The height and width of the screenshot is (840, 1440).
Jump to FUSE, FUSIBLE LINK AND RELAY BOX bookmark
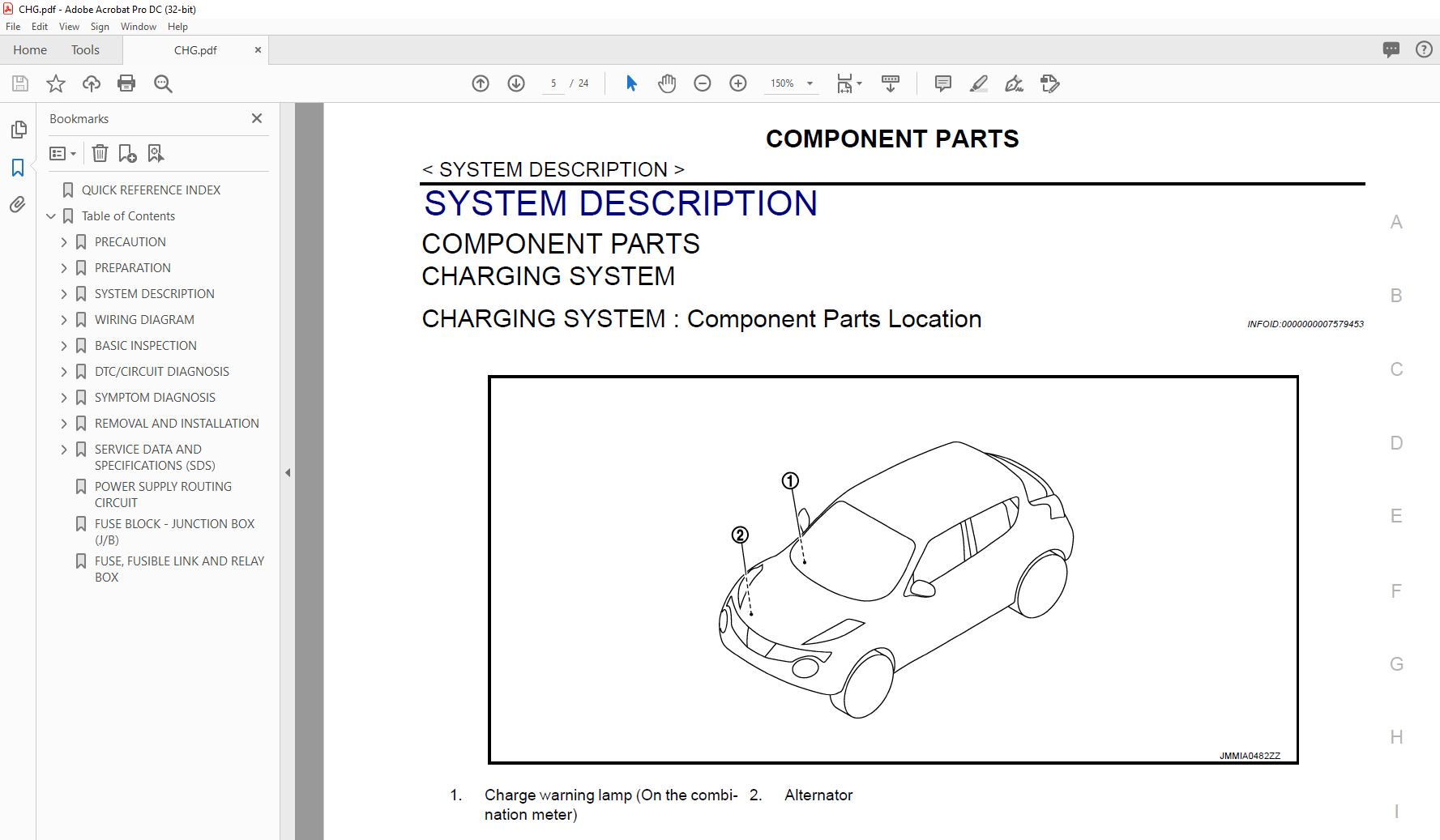point(179,569)
